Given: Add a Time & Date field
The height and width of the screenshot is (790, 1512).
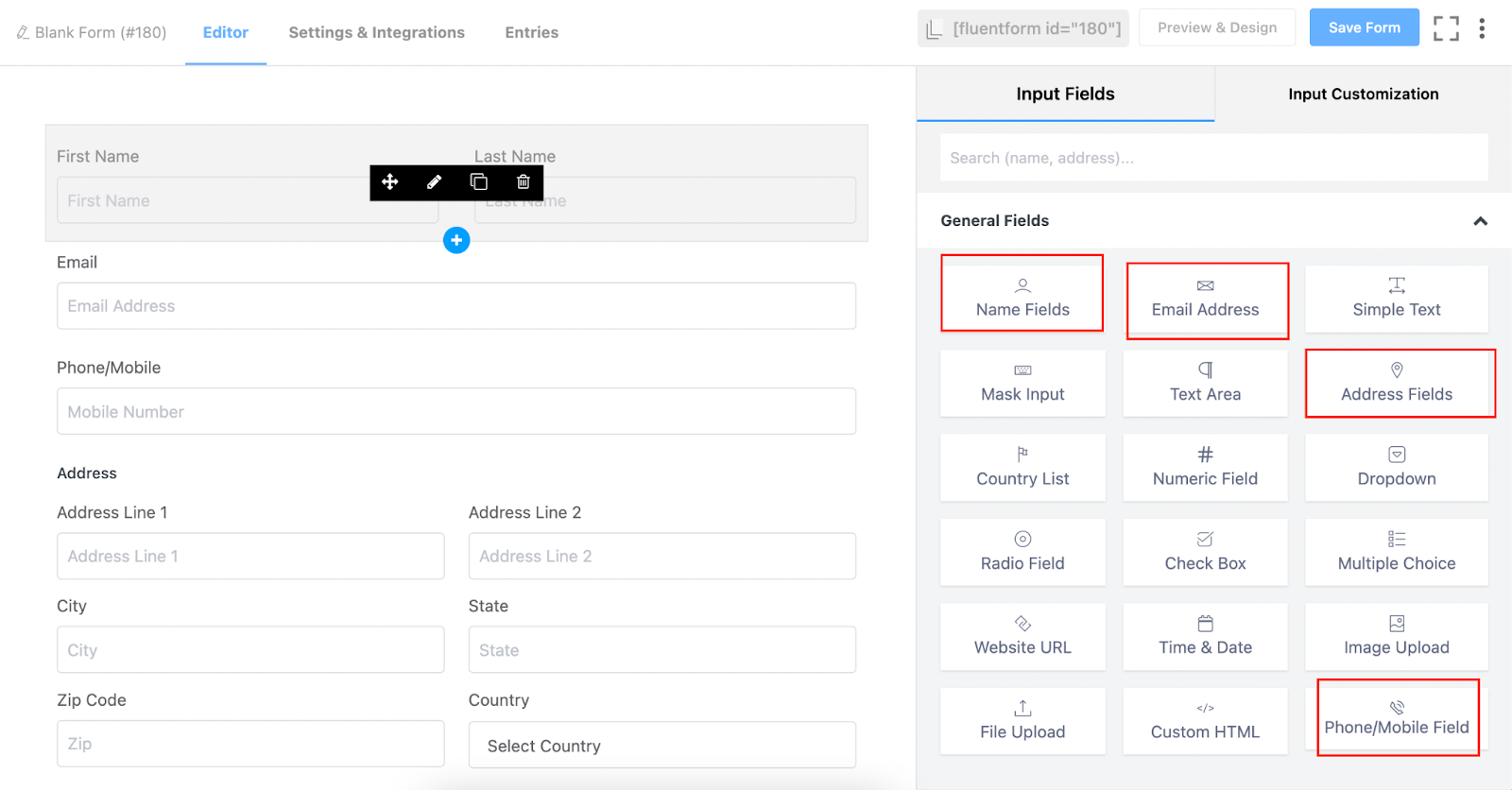Looking at the screenshot, I should point(1205,636).
